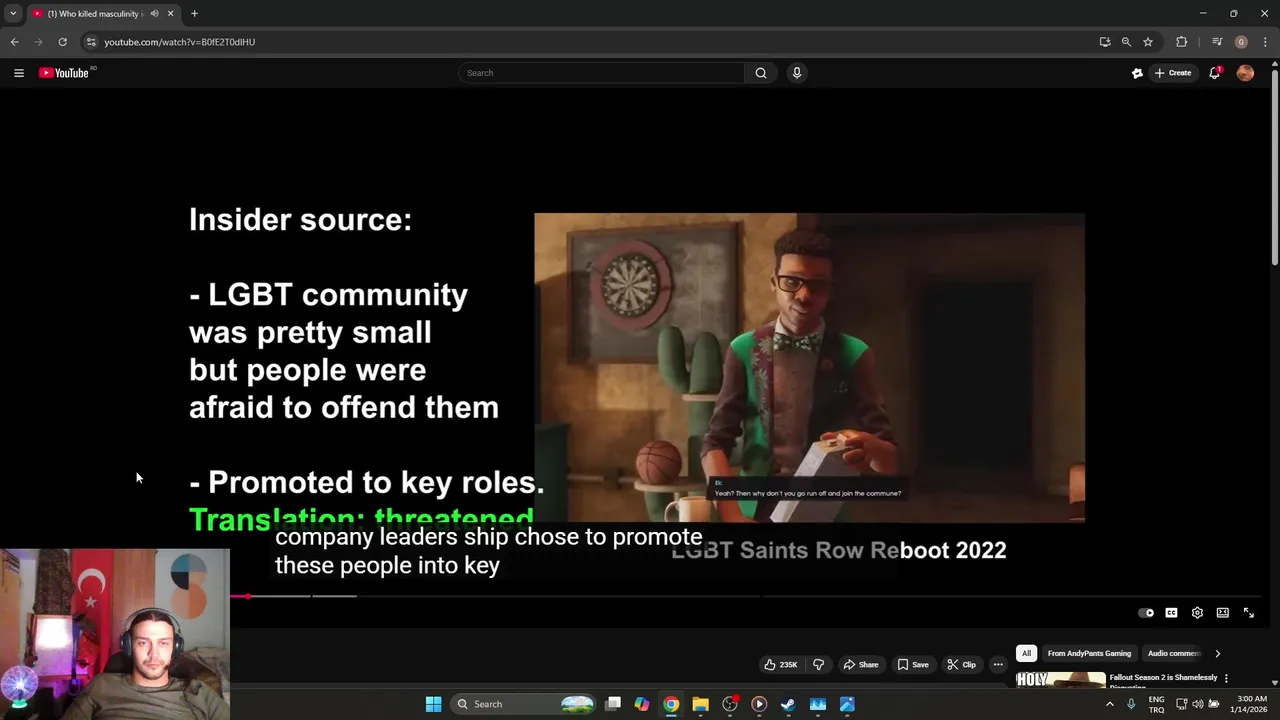Screen dimensions: 1280x720
Task: Show hidden system tray icons
Action: point(1109,704)
